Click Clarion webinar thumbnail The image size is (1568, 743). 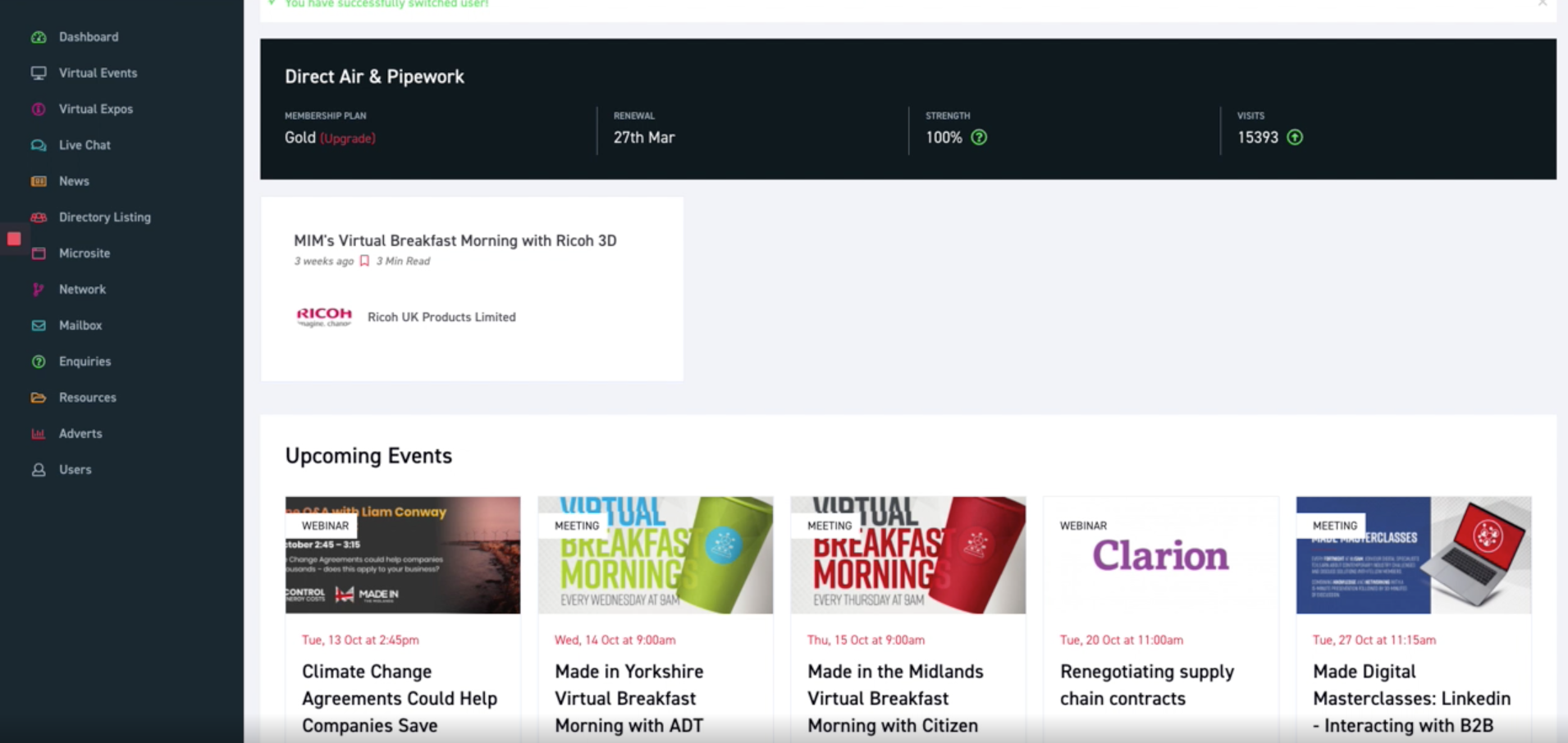[x=1161, y=555]
